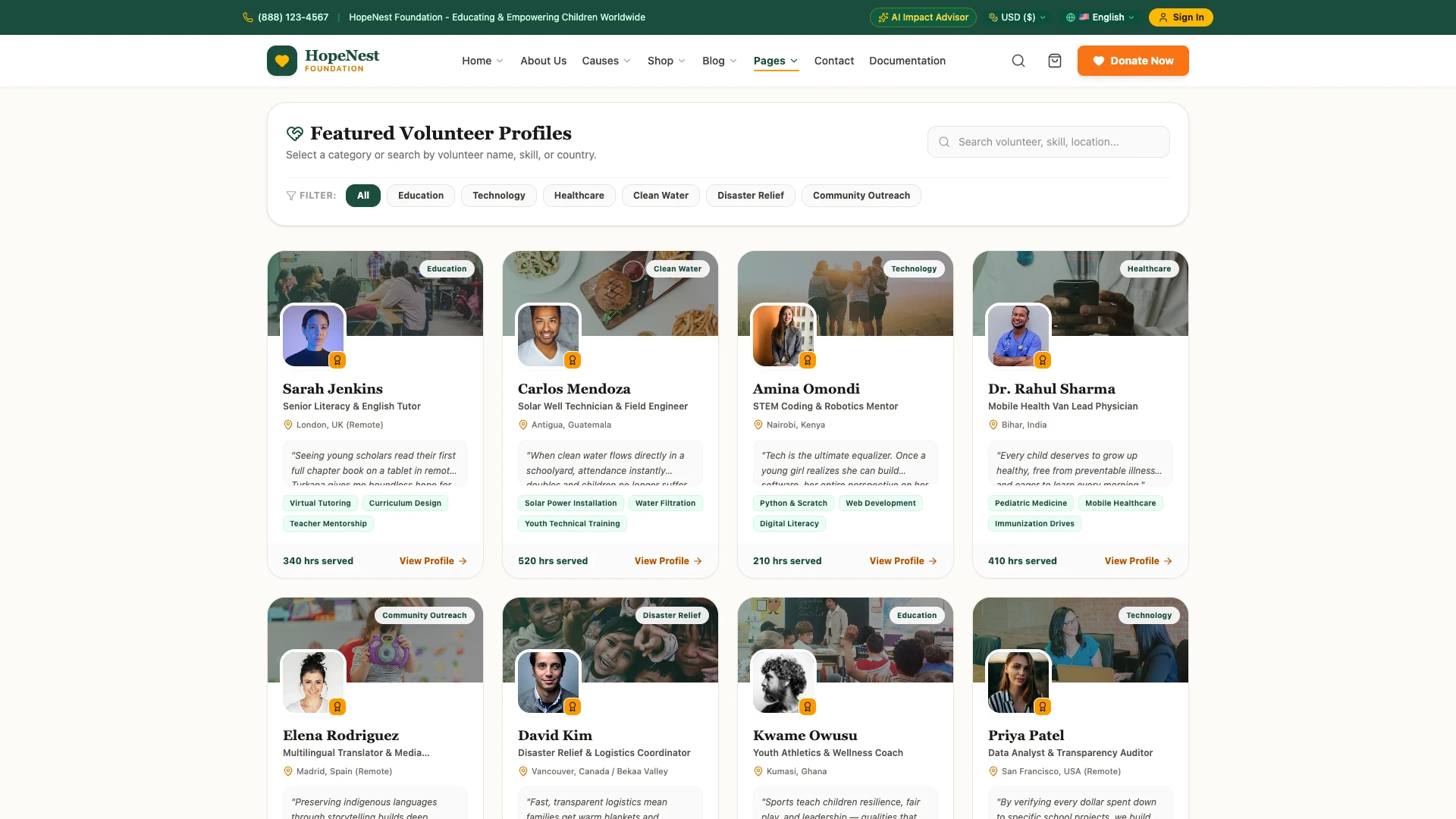Expand the Causes menu dropdown
1456x819 pixels.
coord(606,61)
